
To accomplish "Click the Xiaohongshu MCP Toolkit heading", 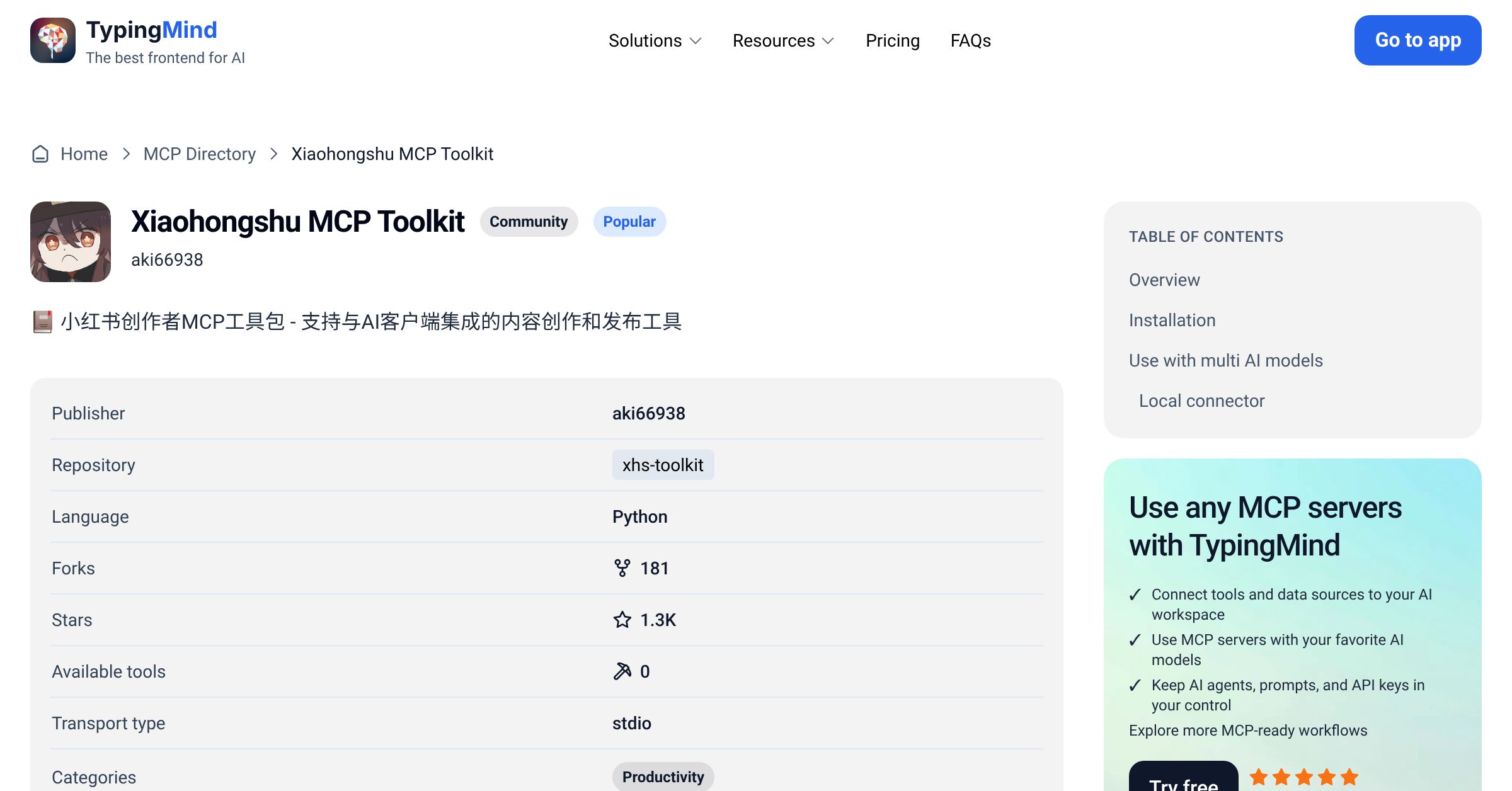I will (x=297, y=222).
